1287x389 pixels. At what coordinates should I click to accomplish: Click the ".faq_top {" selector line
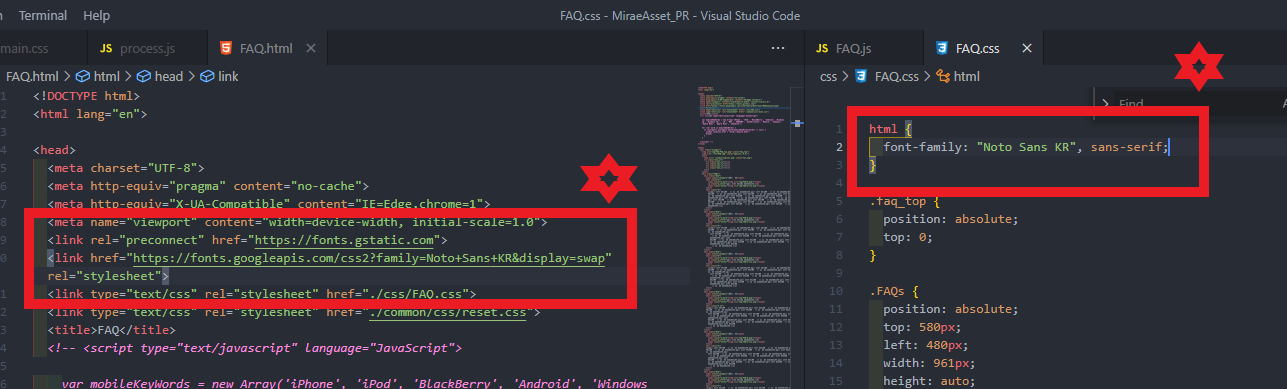tap(904, 201)
